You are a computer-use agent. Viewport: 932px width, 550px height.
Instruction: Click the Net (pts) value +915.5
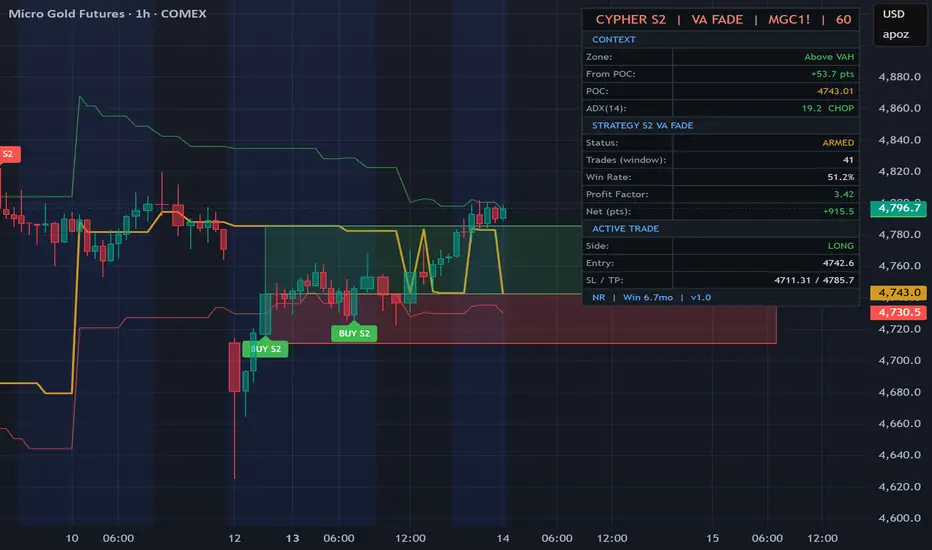pyautogui.click(x=838, y=212)
